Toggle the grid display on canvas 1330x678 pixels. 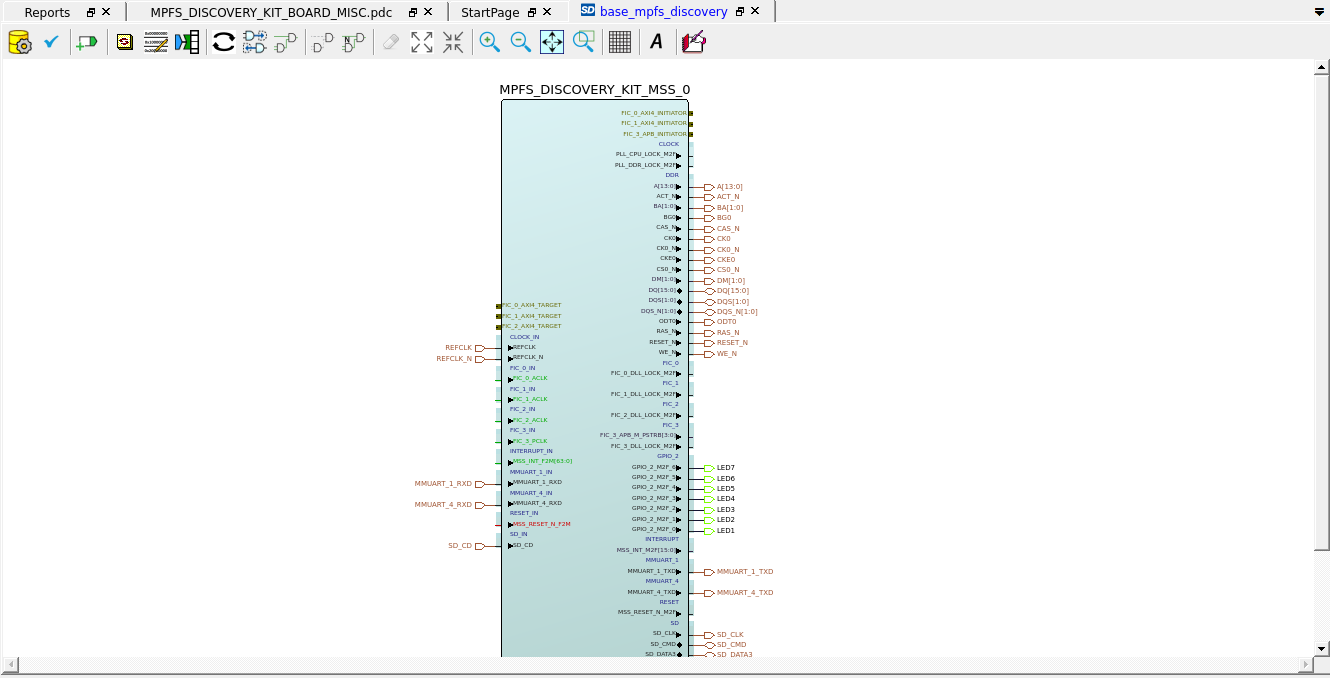[x=620, y=42]
